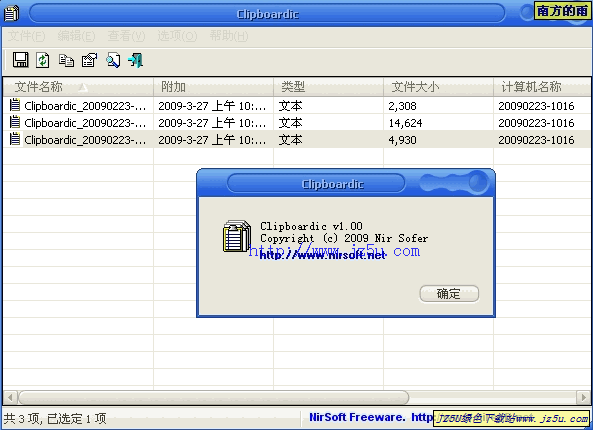The width and height of the screenshot is (593, 430).
Task: Click the computer name in the 4,930 row
Action: [536, 140]
